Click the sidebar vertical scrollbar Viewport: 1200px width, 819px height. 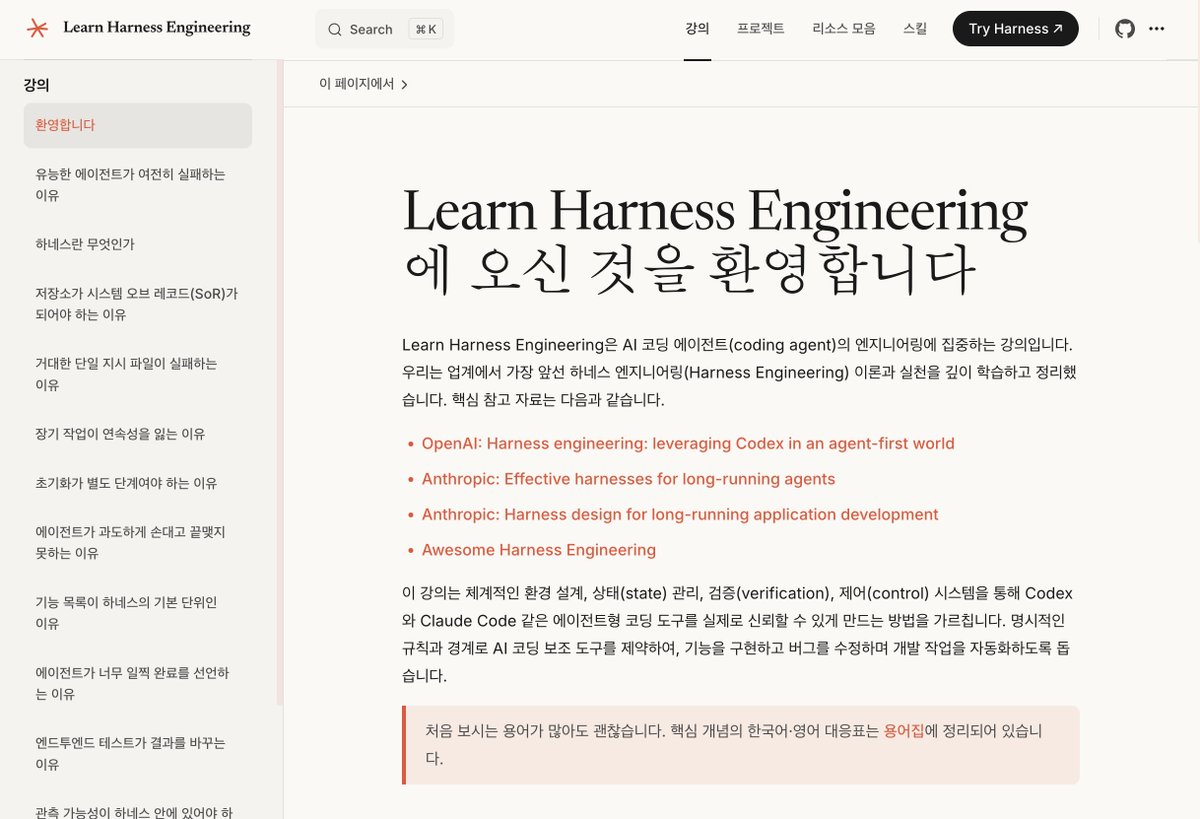(280, 380)
